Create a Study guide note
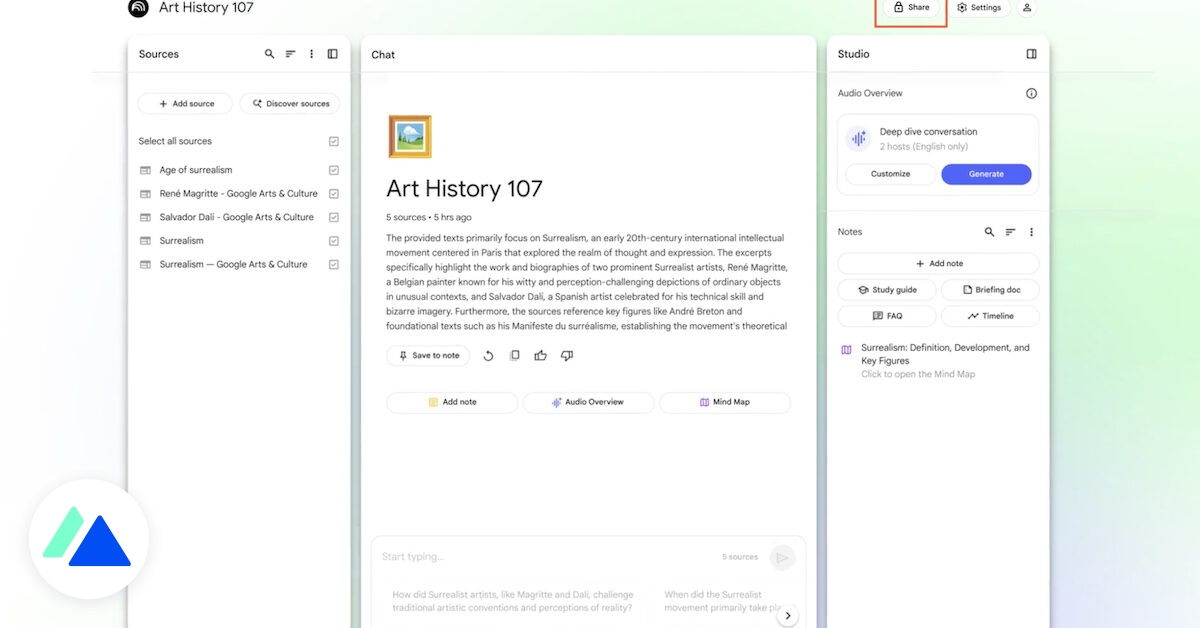Image resolution: width=1200 pixels, height=628 pixels. click(x=886, y=289)
